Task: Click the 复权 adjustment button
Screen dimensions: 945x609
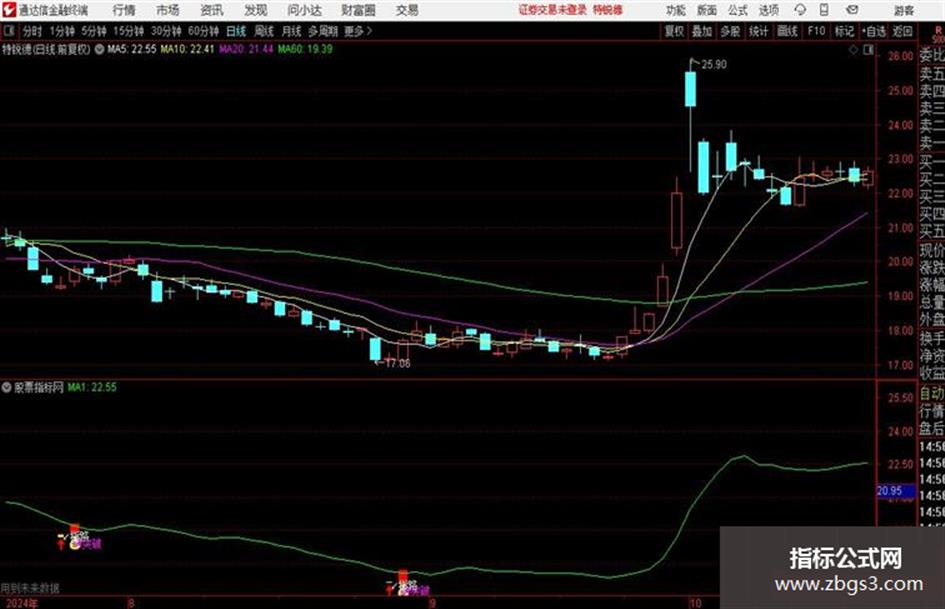Action: click(674, 31)
